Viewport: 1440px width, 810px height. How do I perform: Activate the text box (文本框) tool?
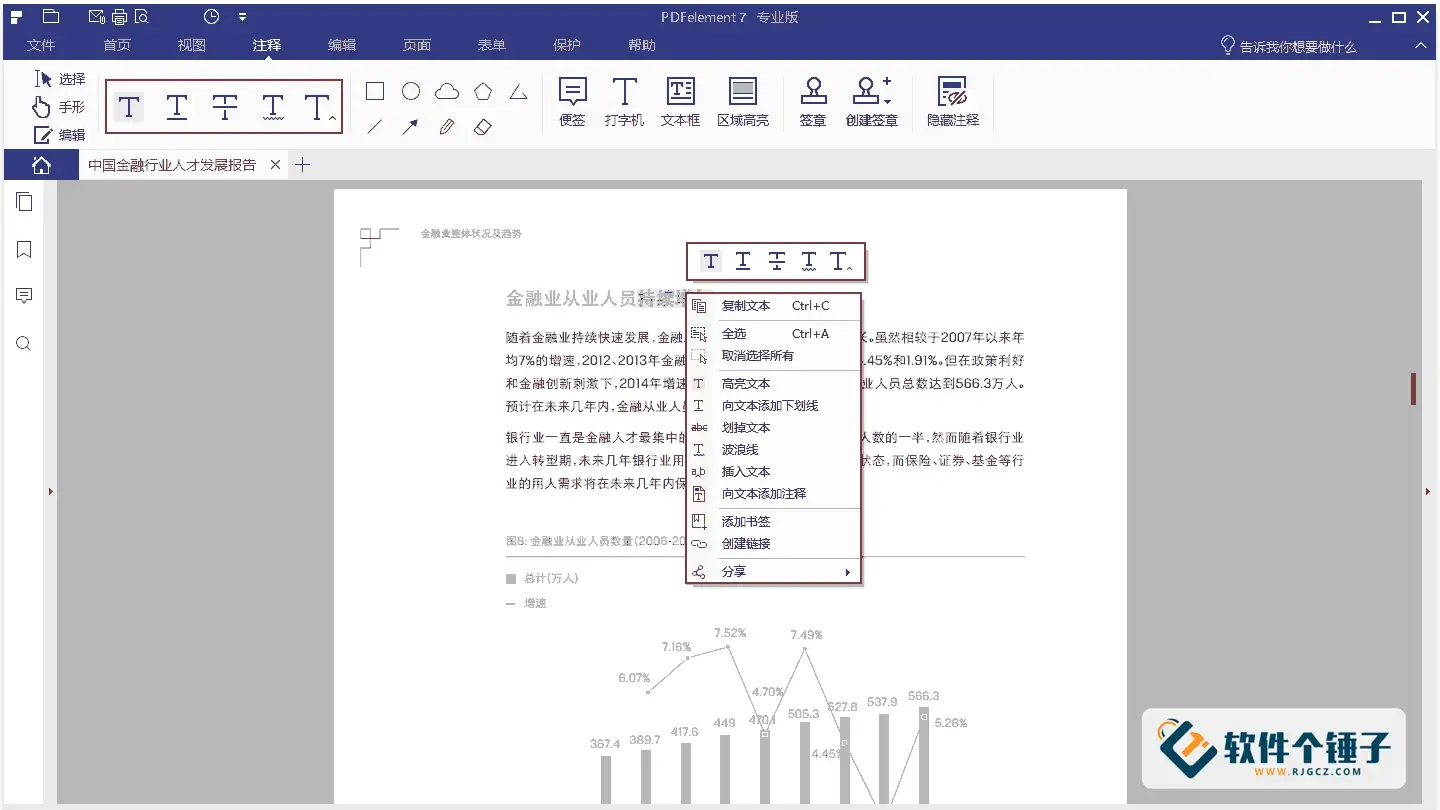680,100
